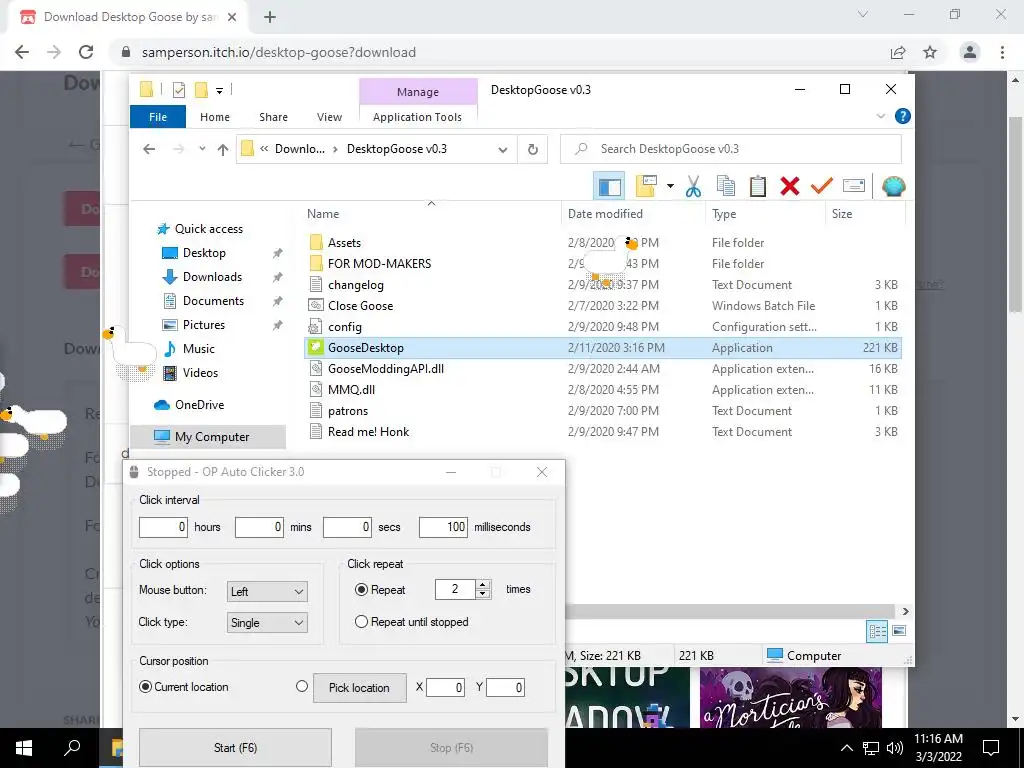Cut the selected file with scissors icon
Image resolution: width=1024 pixels, height=768 pixels.
click(x=693, y=186)
